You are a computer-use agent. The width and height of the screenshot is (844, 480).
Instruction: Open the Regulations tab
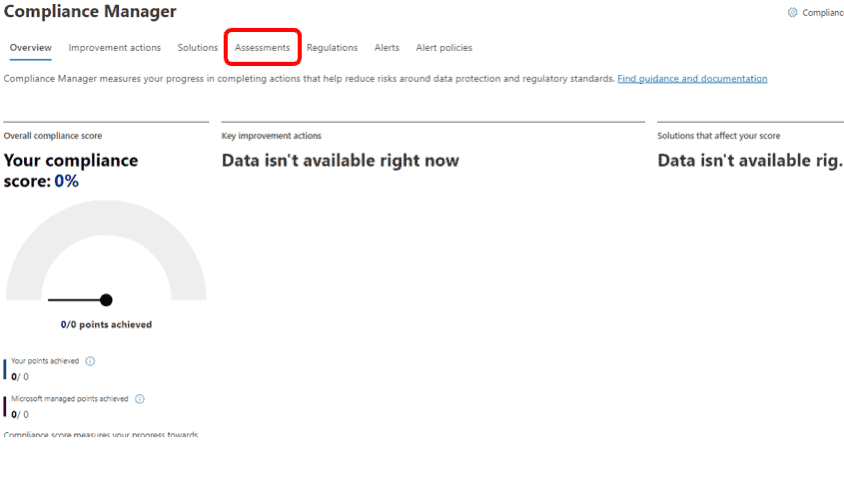(332, 47)
